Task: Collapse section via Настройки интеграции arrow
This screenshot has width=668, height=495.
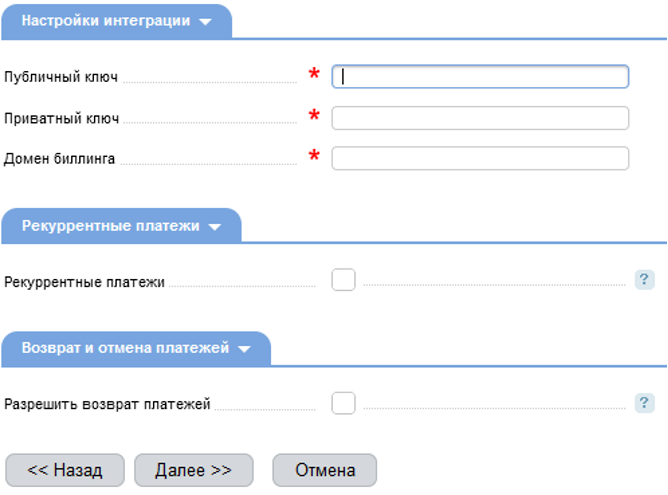Action: [206, 22]
